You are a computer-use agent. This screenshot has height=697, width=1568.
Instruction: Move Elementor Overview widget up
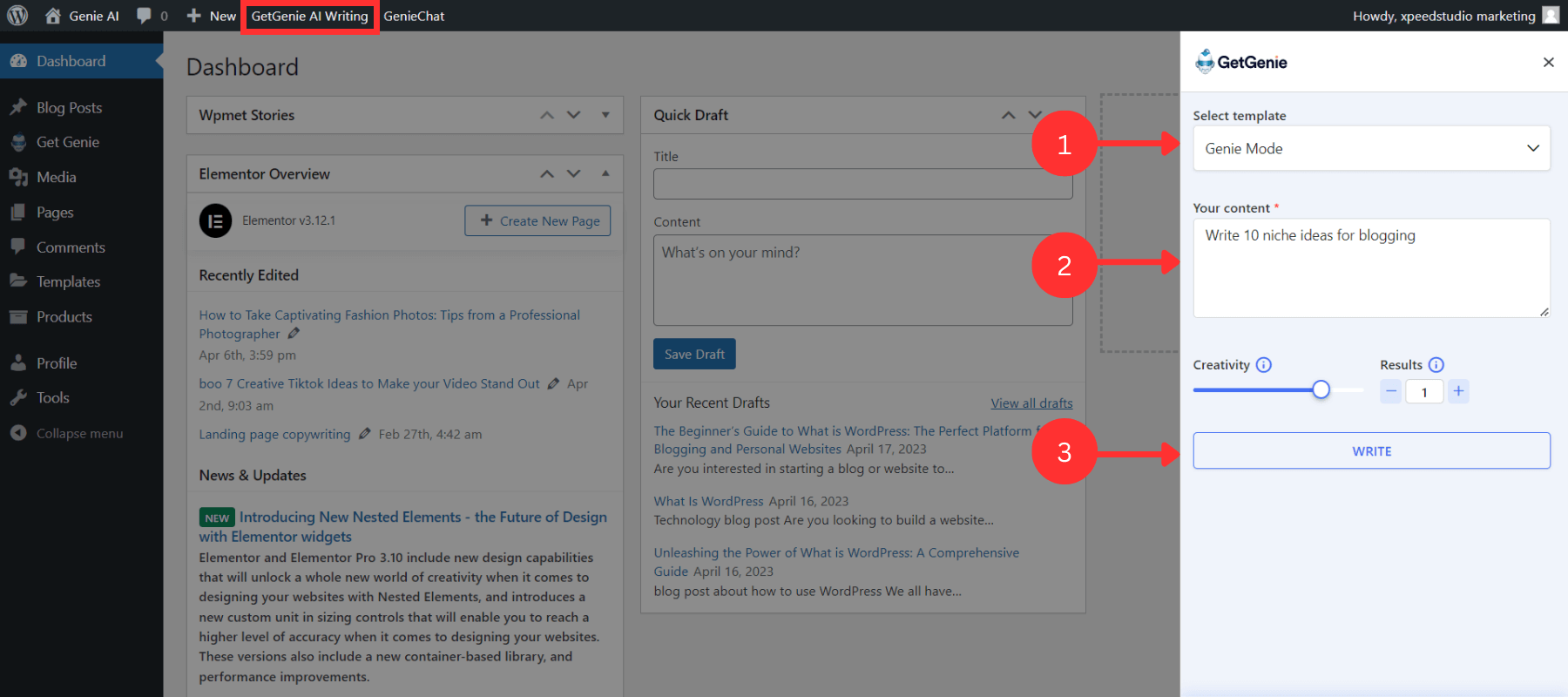[547, 173]
